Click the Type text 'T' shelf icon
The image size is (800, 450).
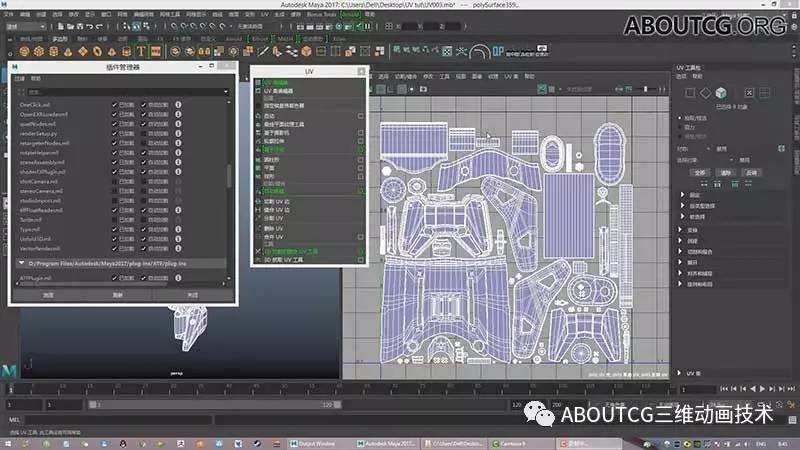click(141, 51)
